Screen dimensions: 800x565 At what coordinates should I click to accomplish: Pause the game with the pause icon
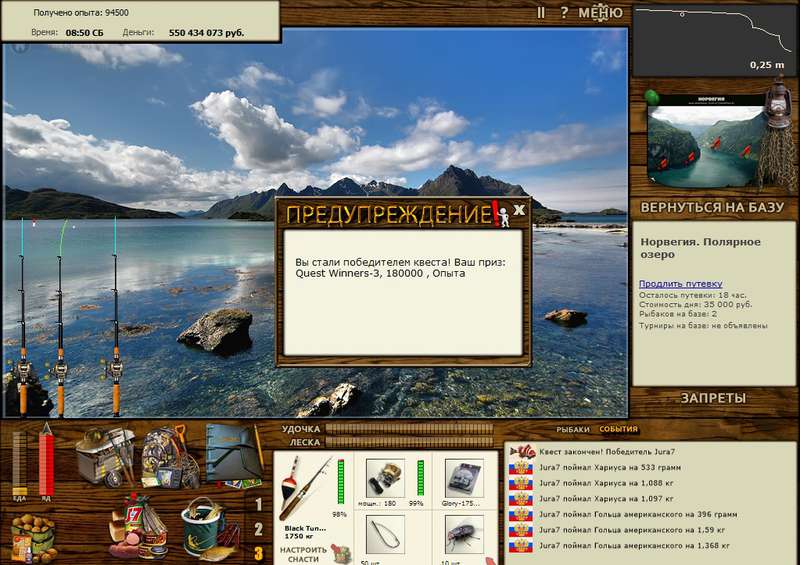point(541,12)
